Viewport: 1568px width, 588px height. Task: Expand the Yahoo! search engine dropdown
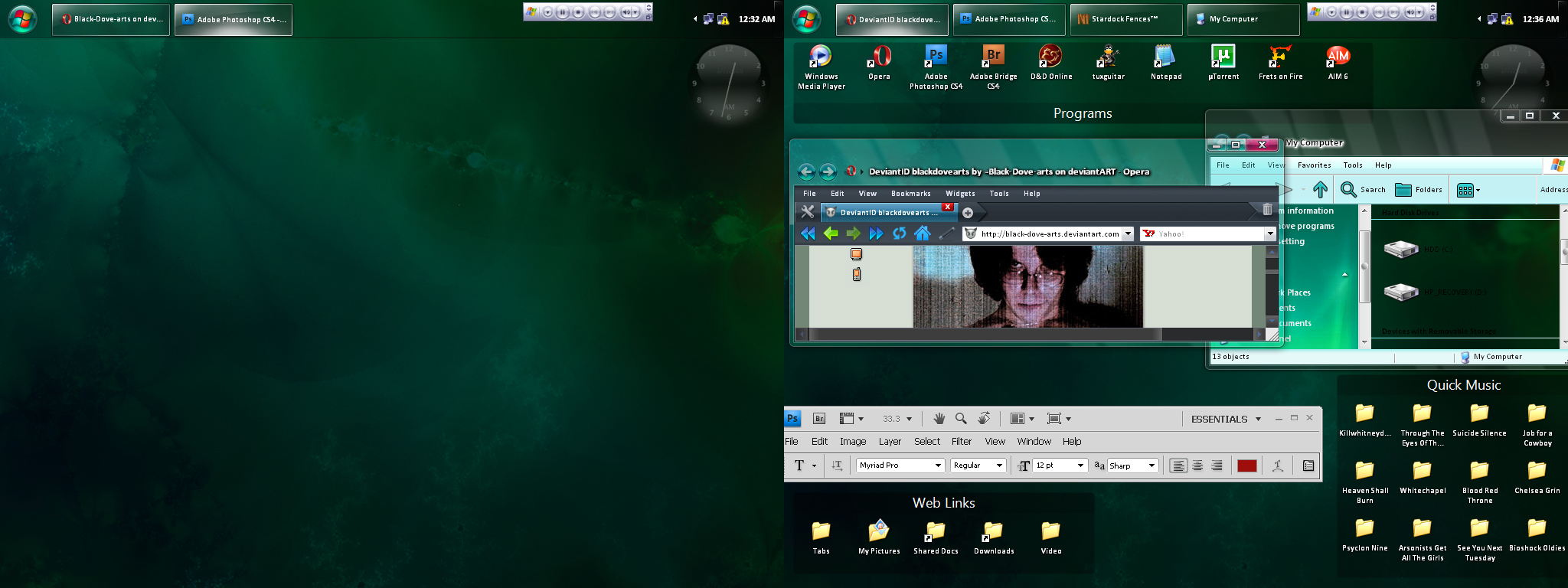1270,234
